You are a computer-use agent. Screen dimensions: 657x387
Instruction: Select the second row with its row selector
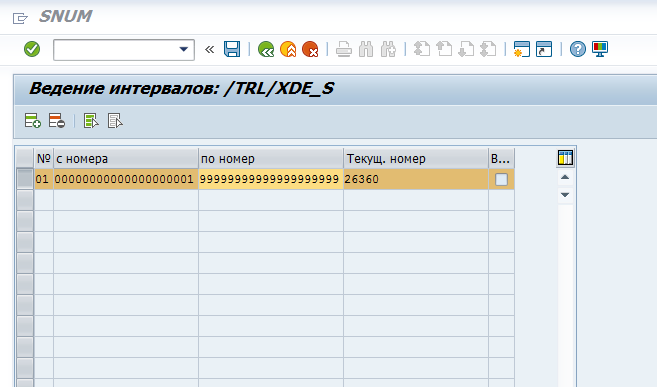tap(25, 200)
